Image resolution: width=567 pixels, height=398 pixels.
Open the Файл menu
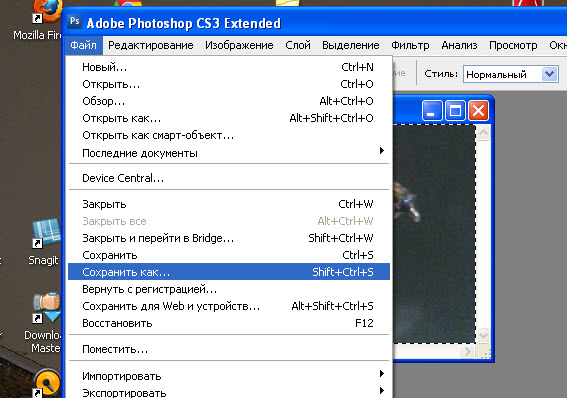click(x=84, y=46)
